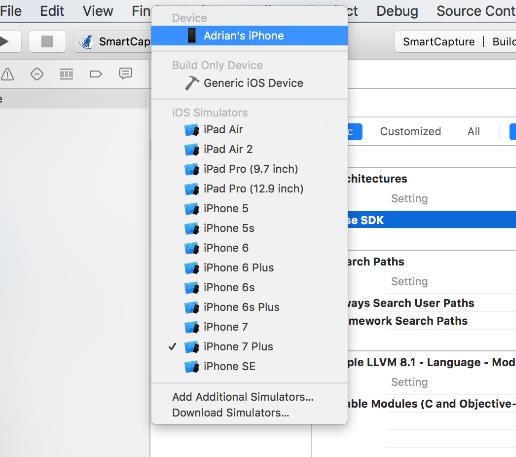Open the View menu
516x457 pixels.
(98, 11)
